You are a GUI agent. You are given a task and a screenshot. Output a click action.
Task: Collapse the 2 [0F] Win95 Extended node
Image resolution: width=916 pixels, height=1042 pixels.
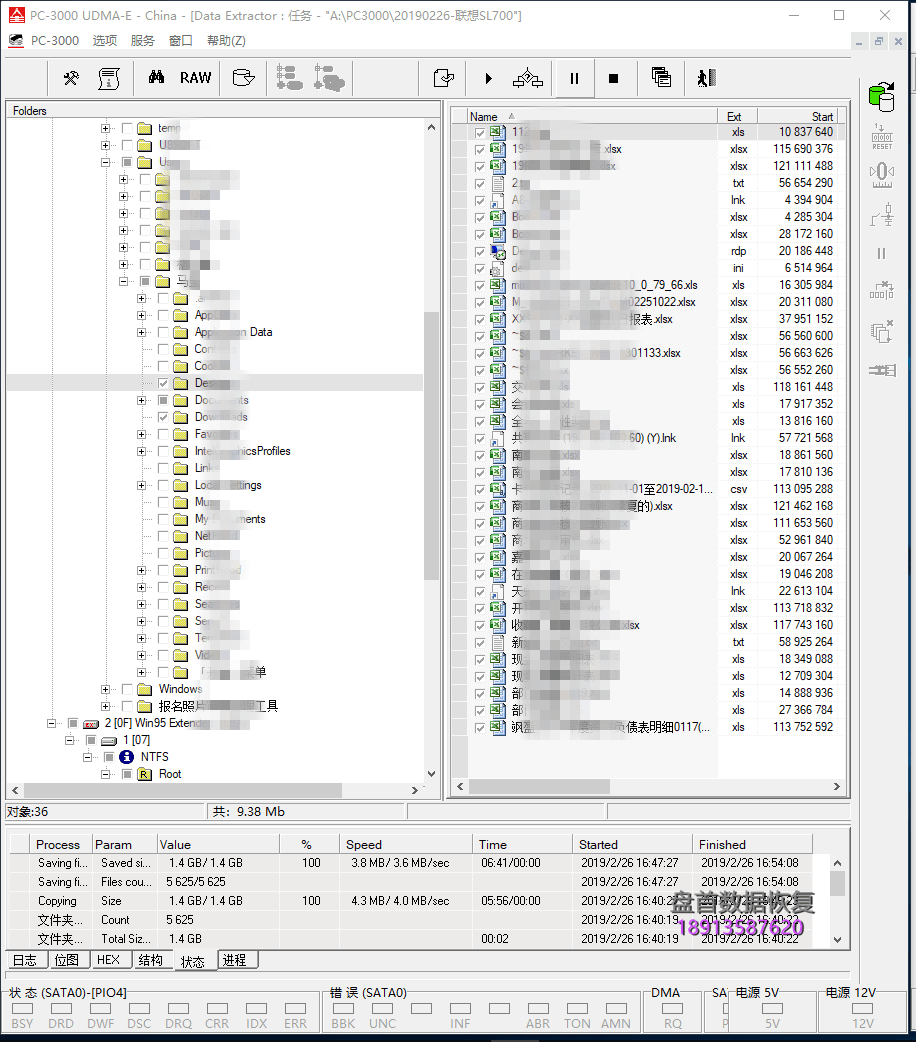(51, 723)
